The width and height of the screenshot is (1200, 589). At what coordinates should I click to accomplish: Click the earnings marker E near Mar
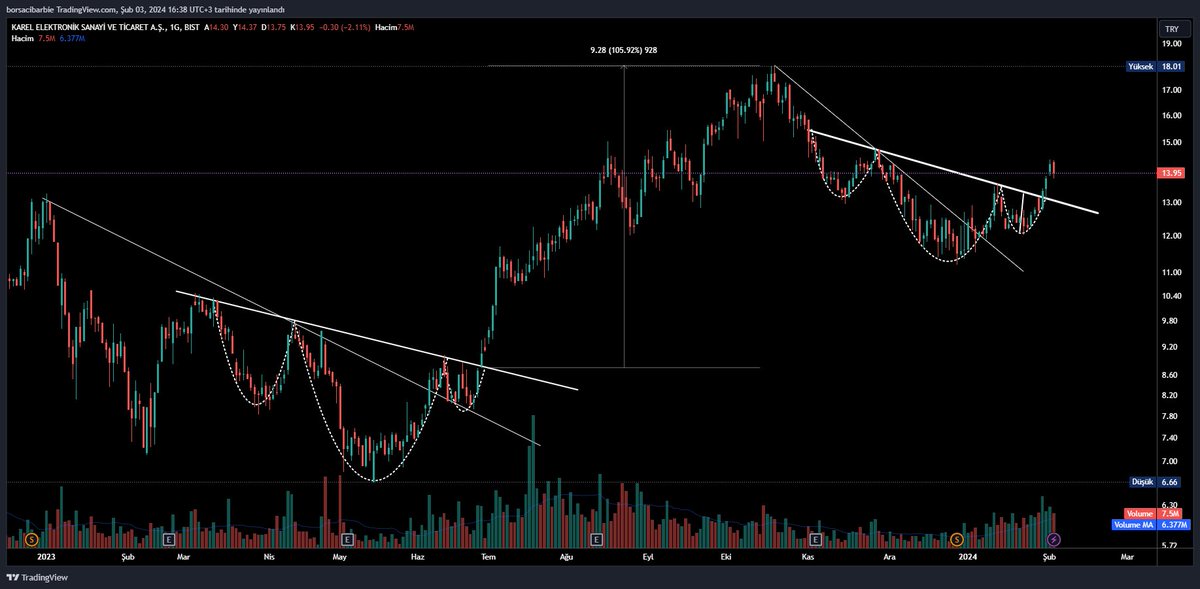click(x=170, y=539)
